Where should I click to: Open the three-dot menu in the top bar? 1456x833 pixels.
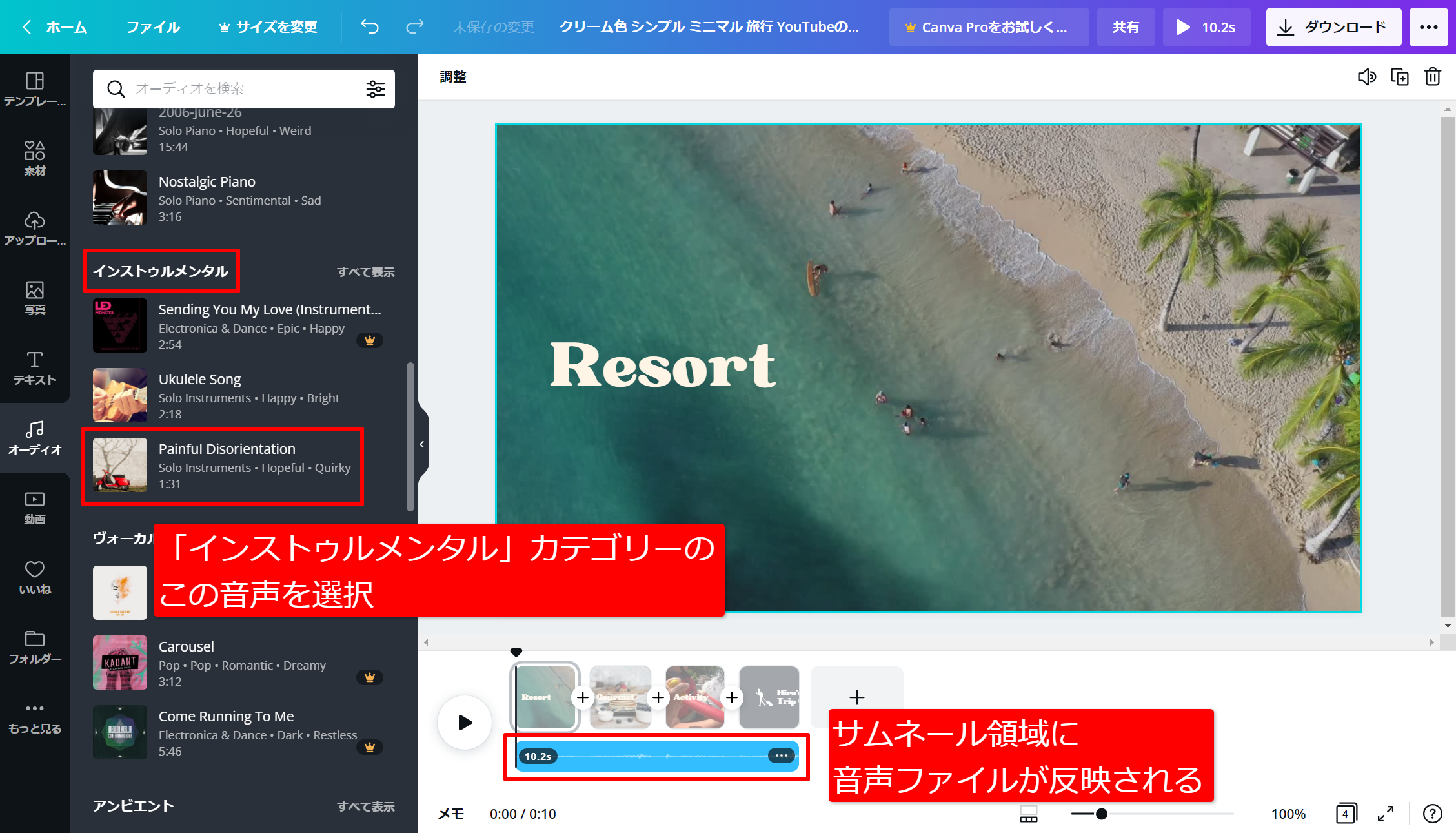pos(1429,27)
